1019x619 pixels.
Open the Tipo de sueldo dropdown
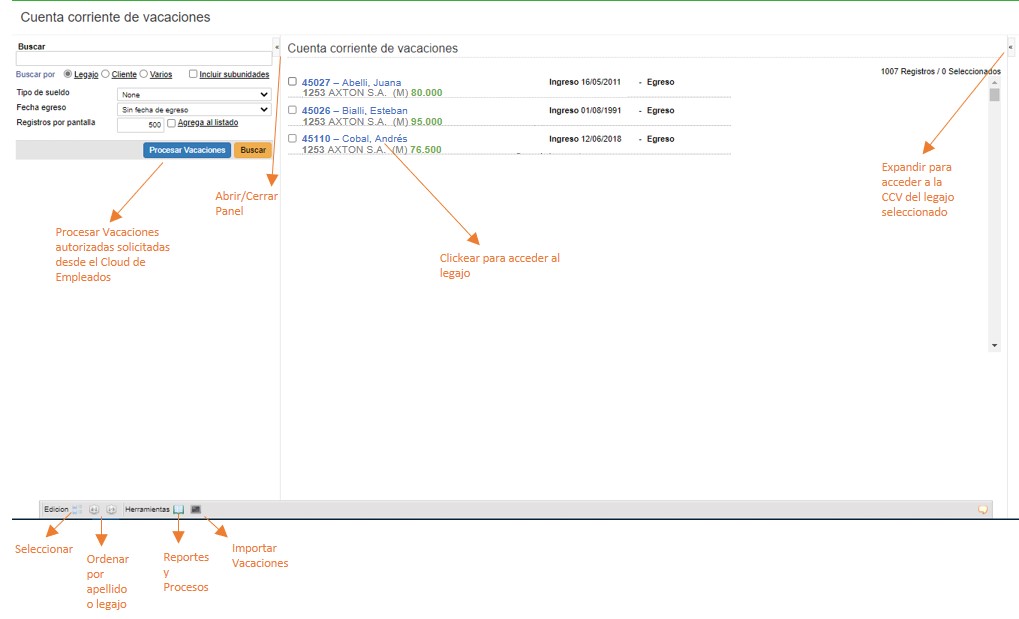coord(194,95)
